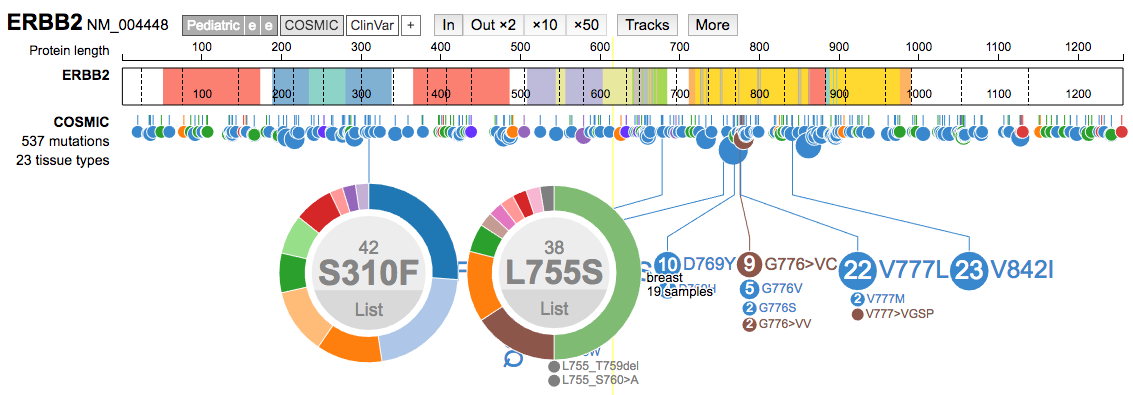Screen dimensions: 1133x395
Task: Click the L755_S760>A mutation label
Action: (600, 381)
